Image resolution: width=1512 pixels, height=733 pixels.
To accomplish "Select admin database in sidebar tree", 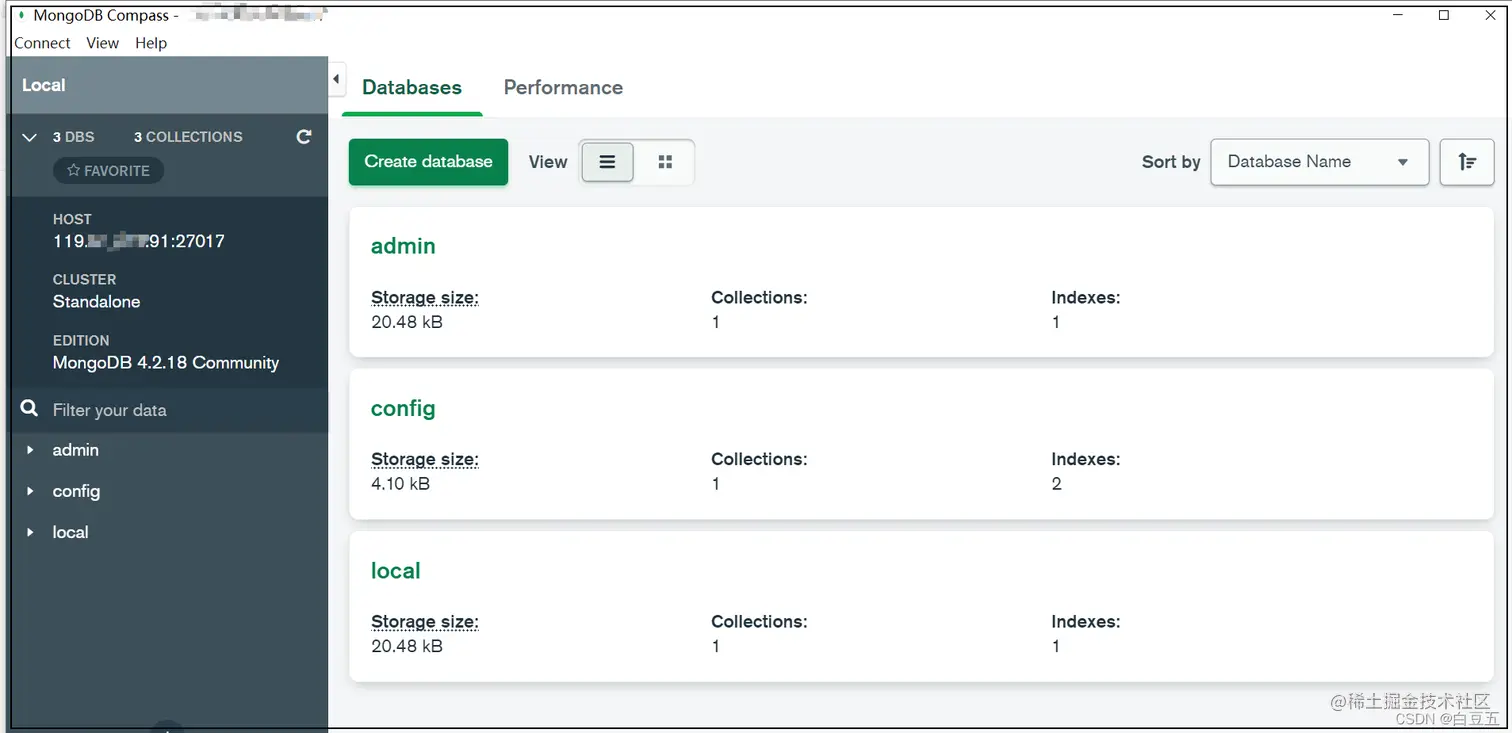I will (x=76, y=450).
